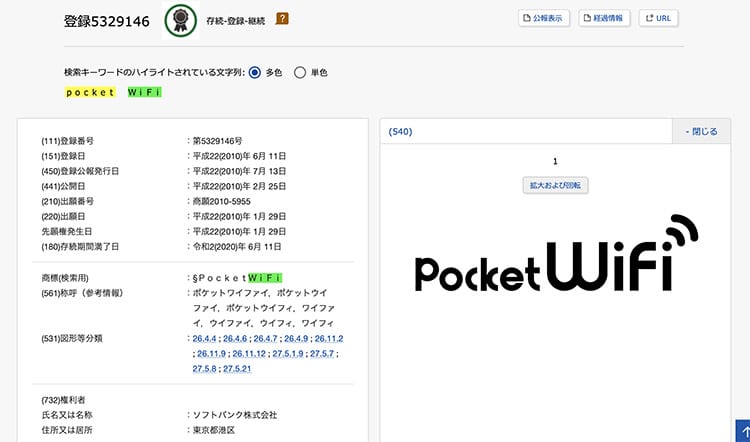Collapse the panel with 閉じる

[701, 132]
